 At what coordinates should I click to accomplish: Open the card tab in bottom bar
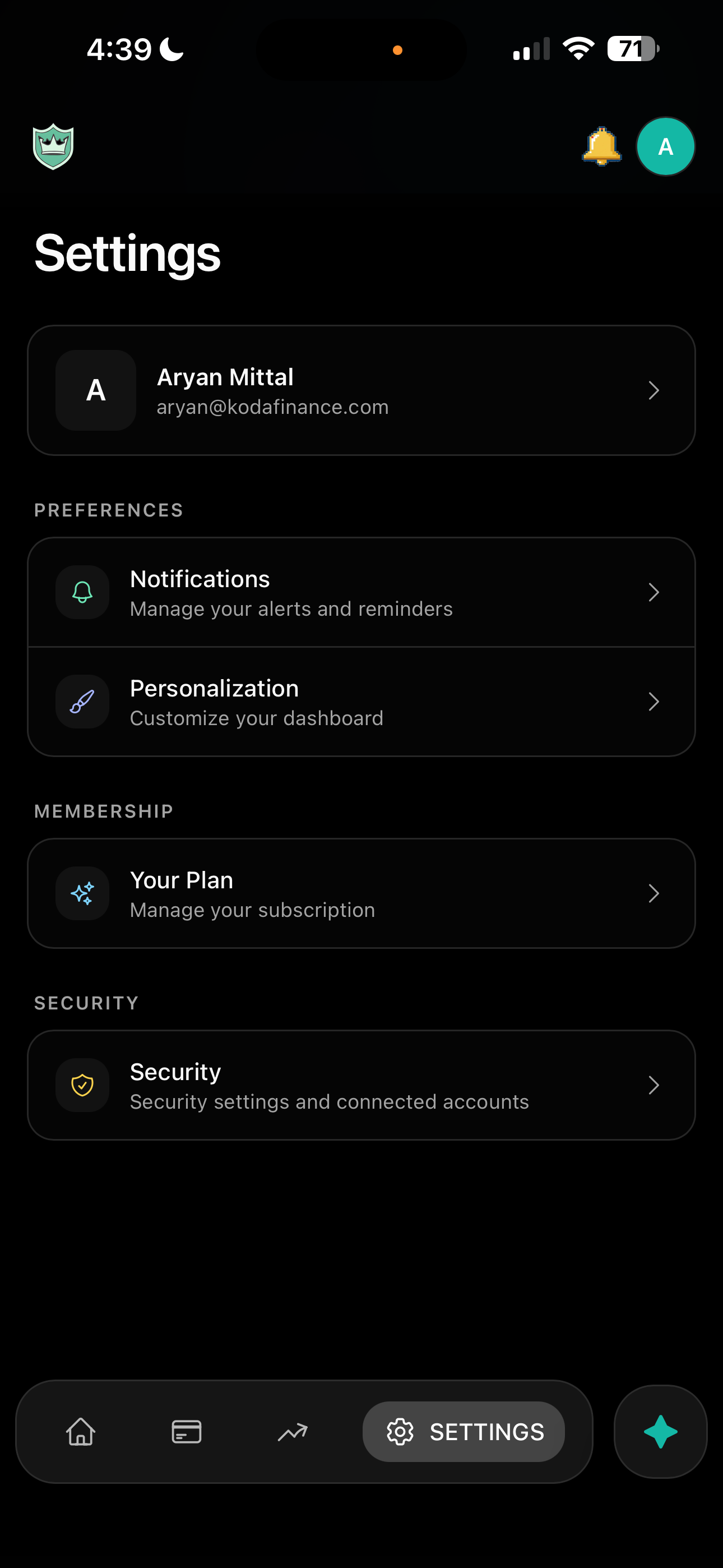point(186,1432)
